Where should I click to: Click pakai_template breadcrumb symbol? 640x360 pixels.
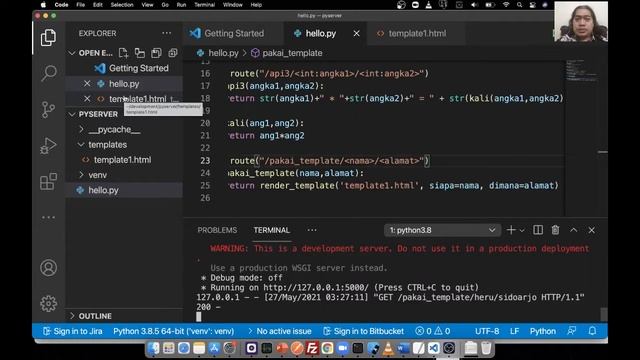(x=292, y=53)
